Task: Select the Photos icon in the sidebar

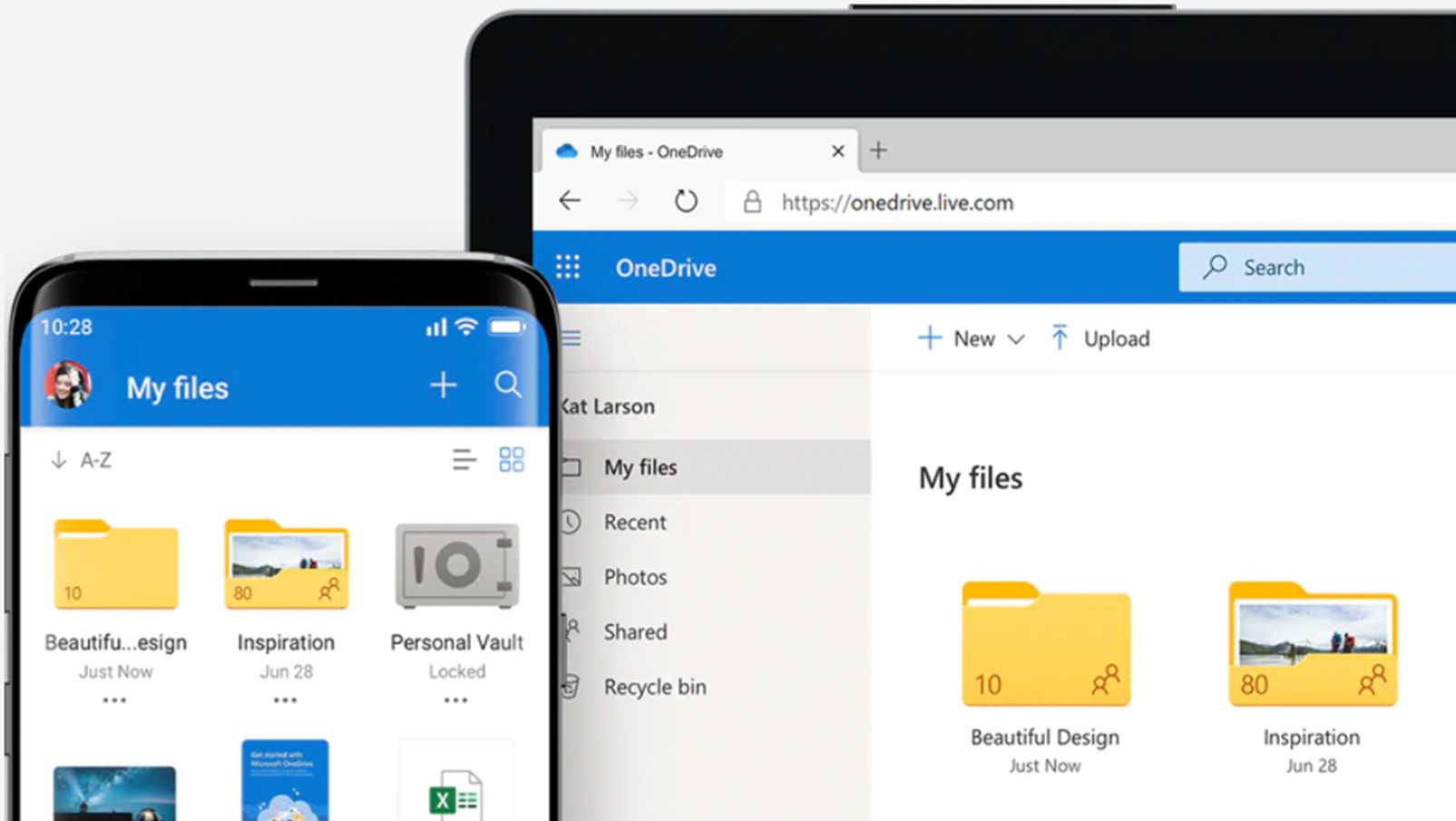Action: pyautogui.click(x=572, y=577)
